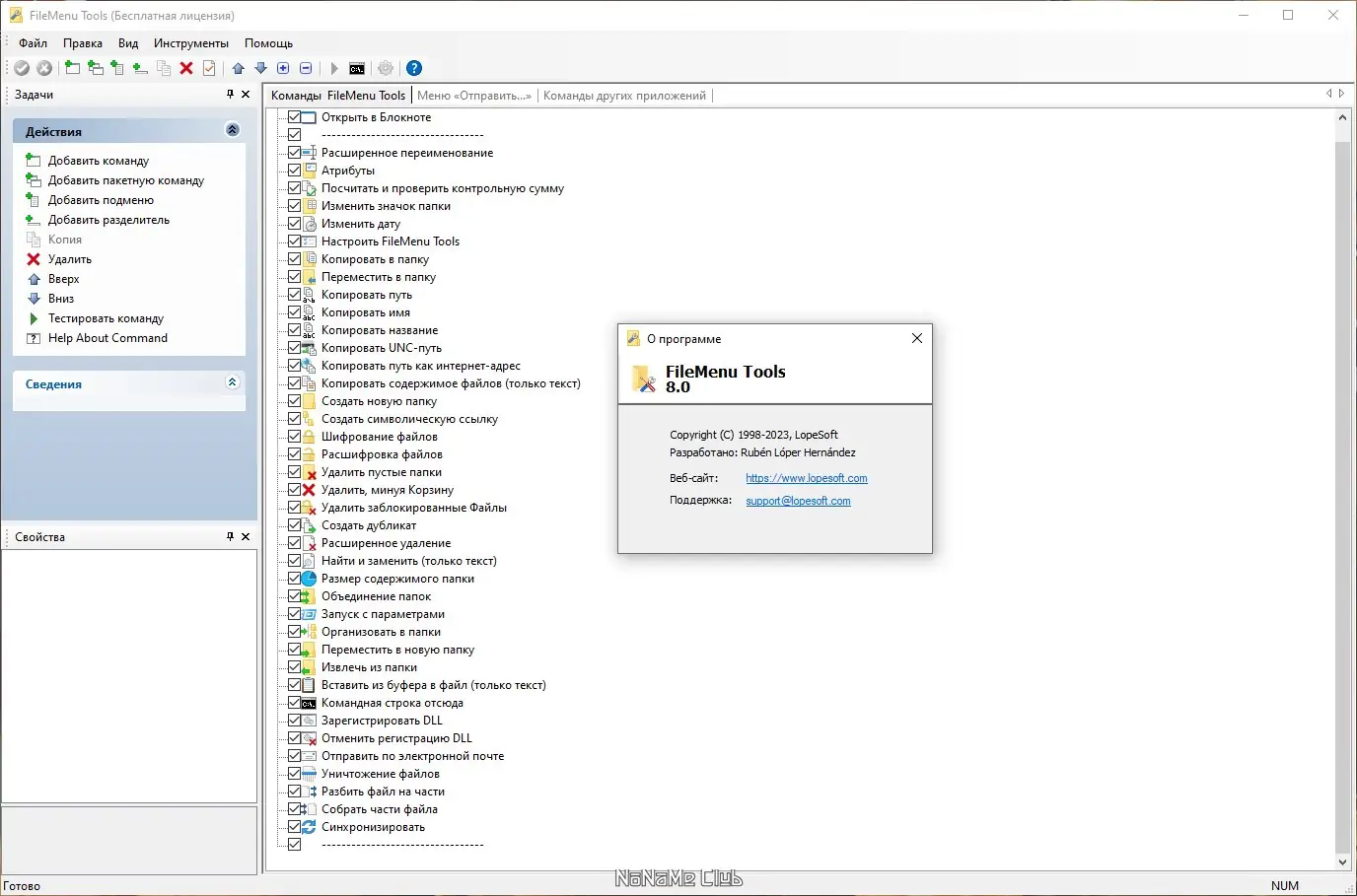1357x896 pixels.
Task: Click «Help About Command» in the Действия panel
Action: (108, 338)
